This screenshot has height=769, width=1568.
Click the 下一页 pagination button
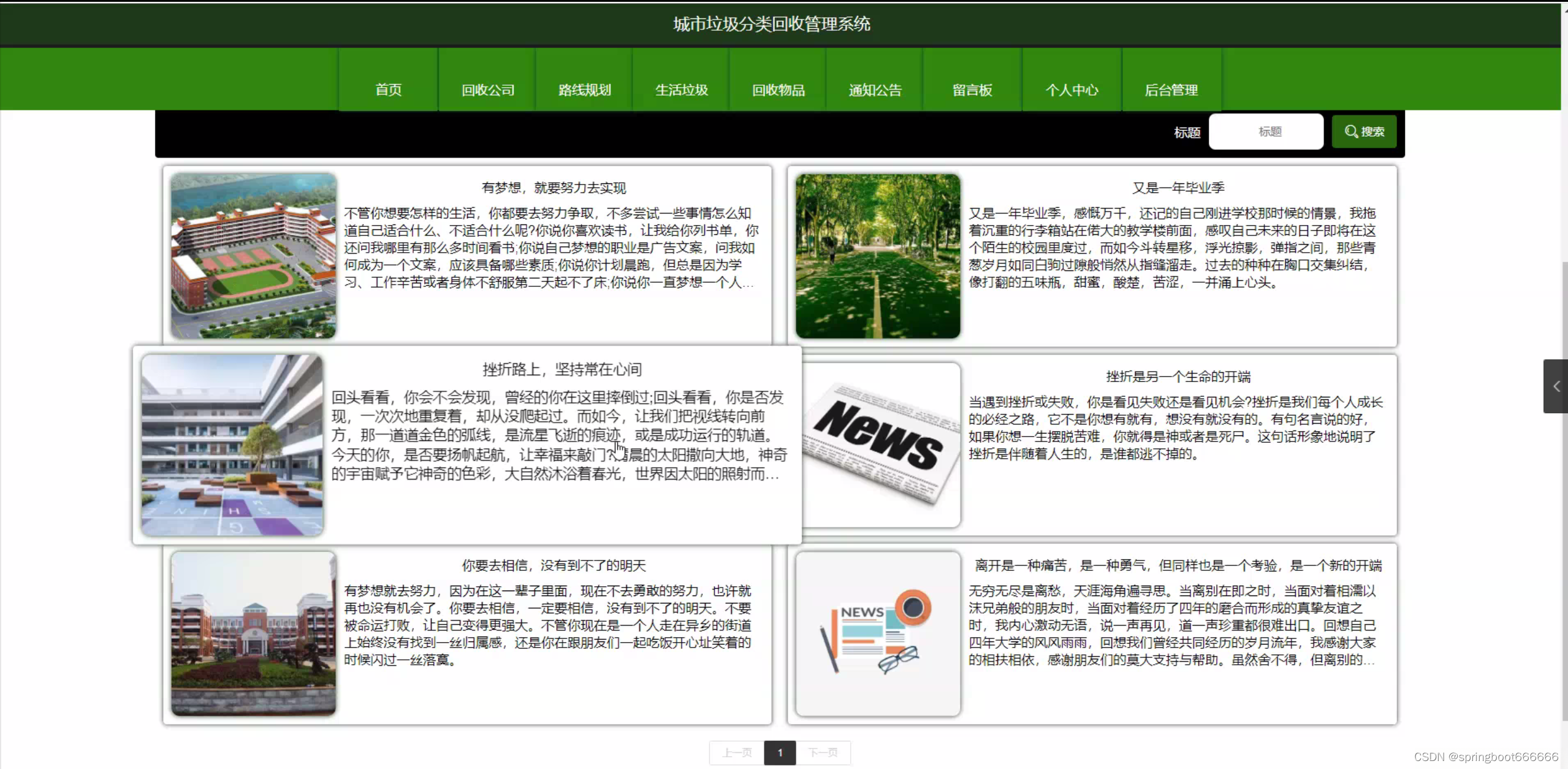click(823, 752)
